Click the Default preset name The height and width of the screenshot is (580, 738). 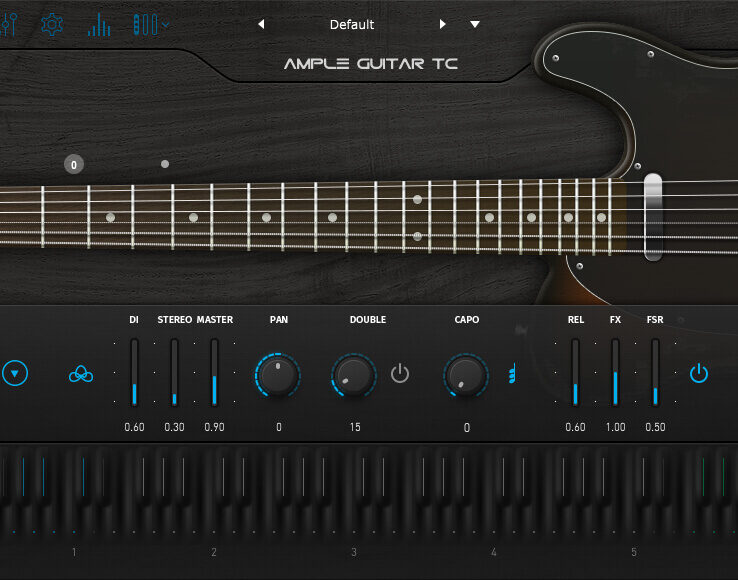(x=352, y=24)
